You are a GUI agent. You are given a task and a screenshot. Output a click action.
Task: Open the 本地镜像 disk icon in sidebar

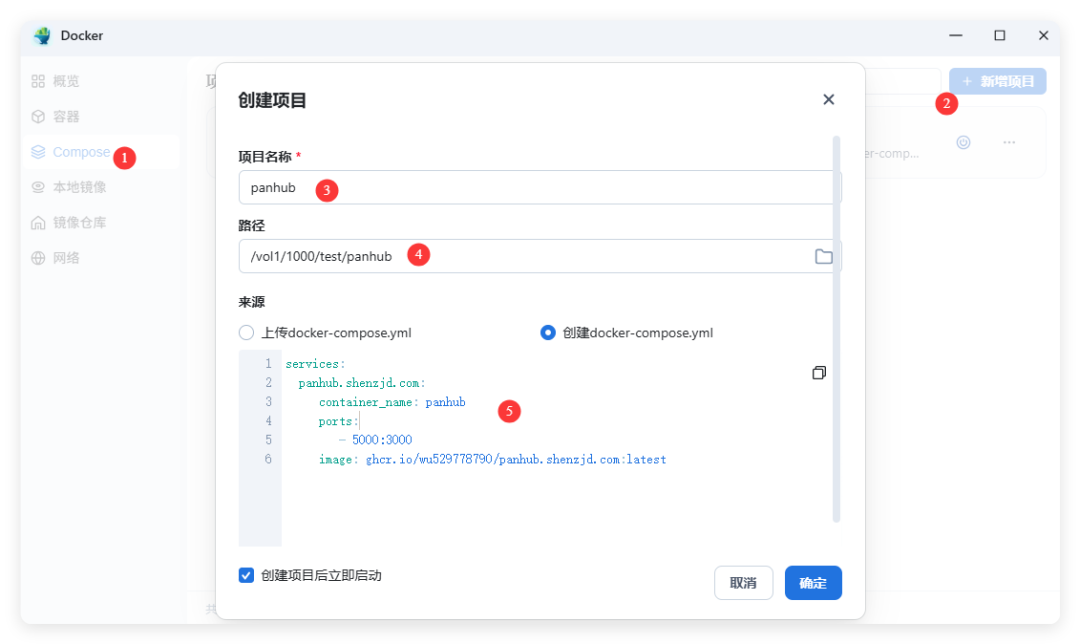point(38,187)
